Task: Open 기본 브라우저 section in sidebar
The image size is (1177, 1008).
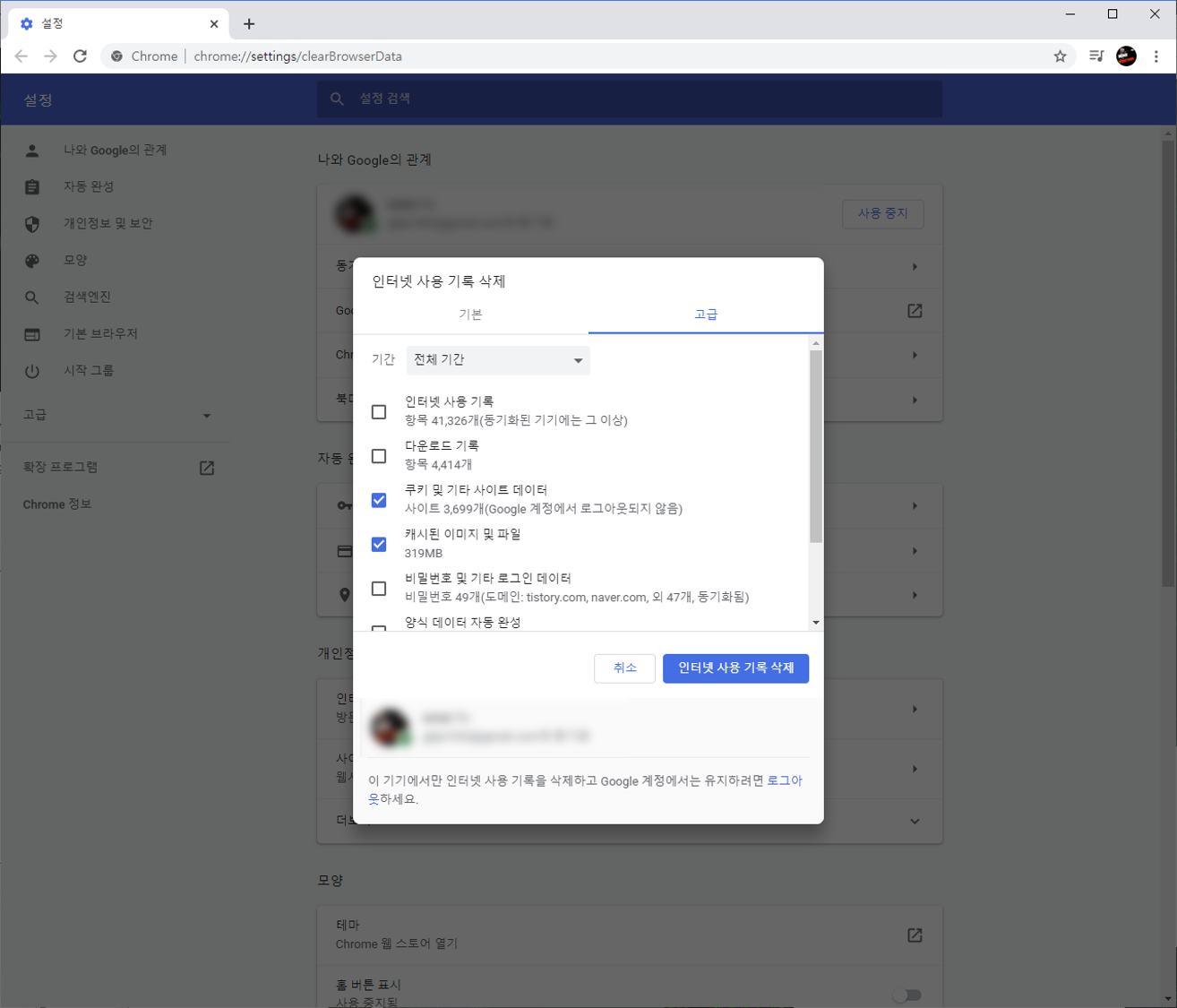Action: point(100,333)
